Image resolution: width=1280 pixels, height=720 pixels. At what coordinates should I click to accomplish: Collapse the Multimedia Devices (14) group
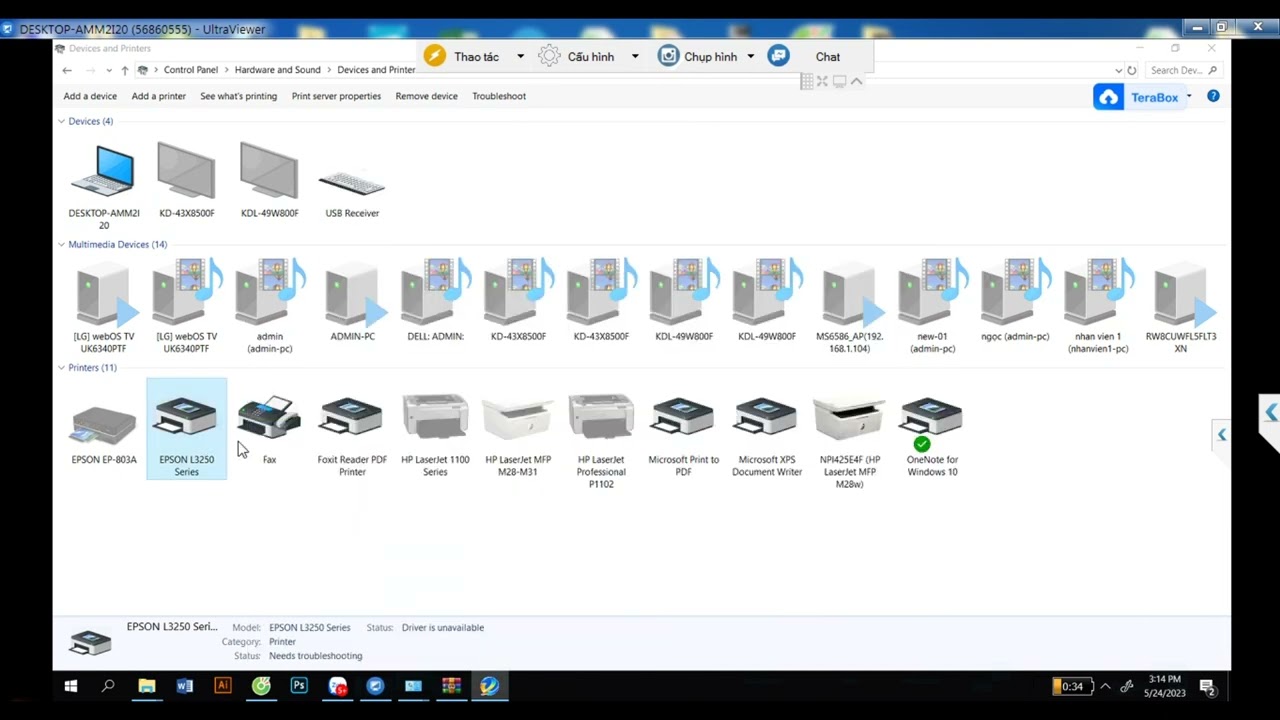point(61,244)
